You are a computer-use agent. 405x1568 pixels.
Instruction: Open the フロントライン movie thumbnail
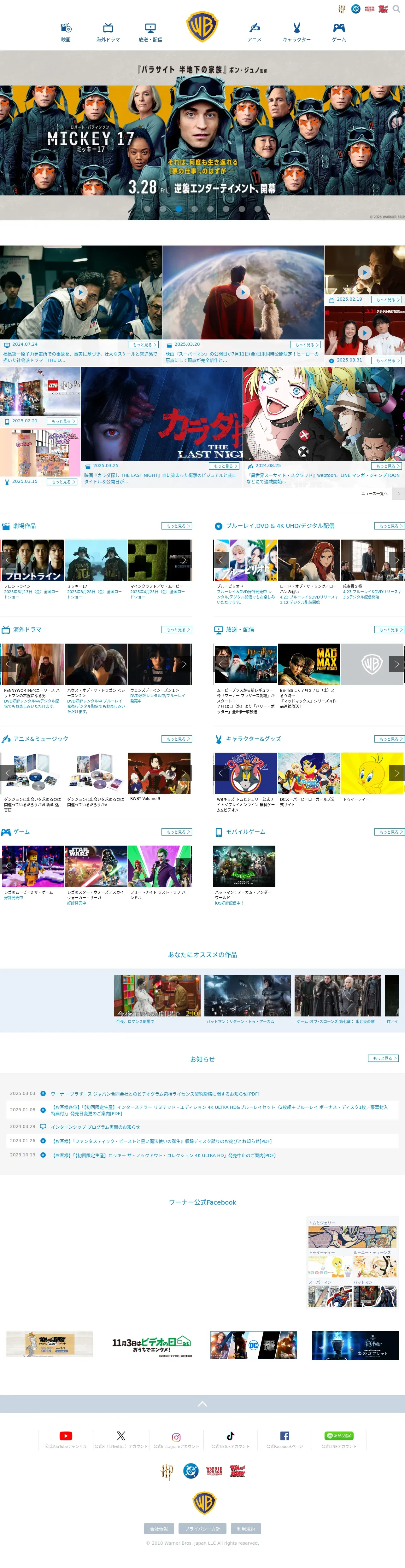pos(33,560)
